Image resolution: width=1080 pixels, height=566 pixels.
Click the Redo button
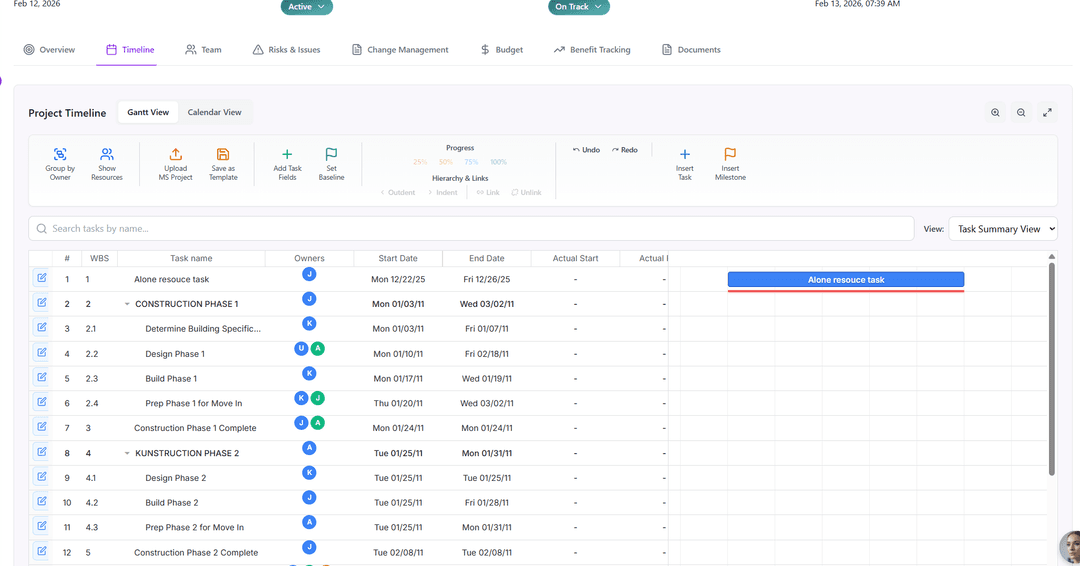click(625, 149)
